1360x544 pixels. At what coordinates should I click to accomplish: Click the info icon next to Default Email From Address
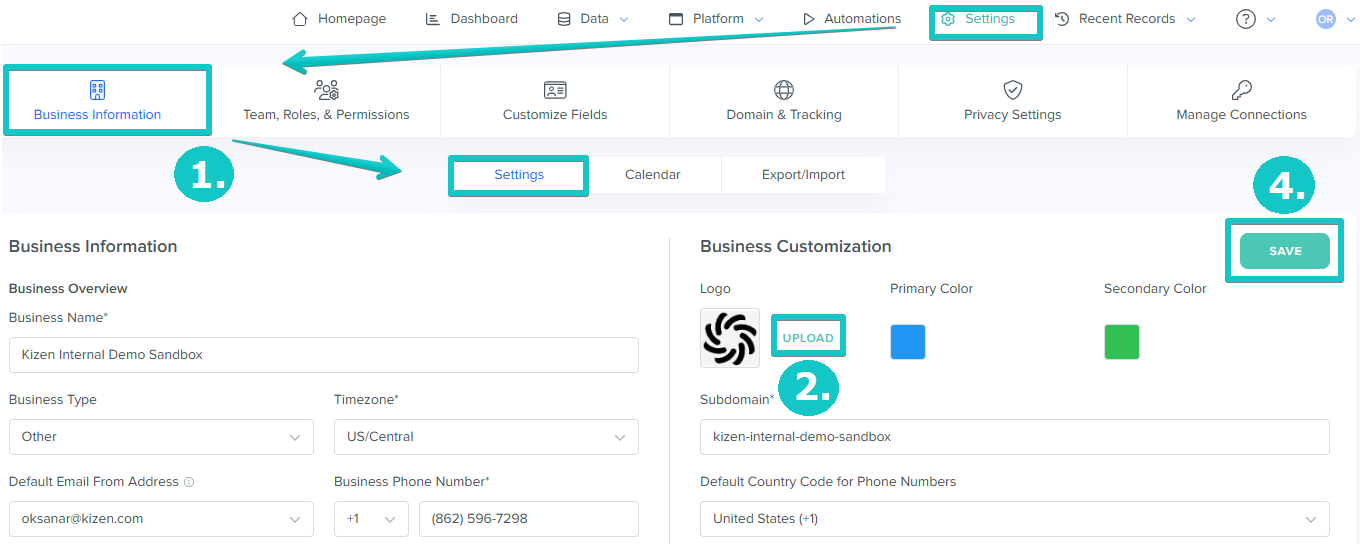[x=189, y=482]
